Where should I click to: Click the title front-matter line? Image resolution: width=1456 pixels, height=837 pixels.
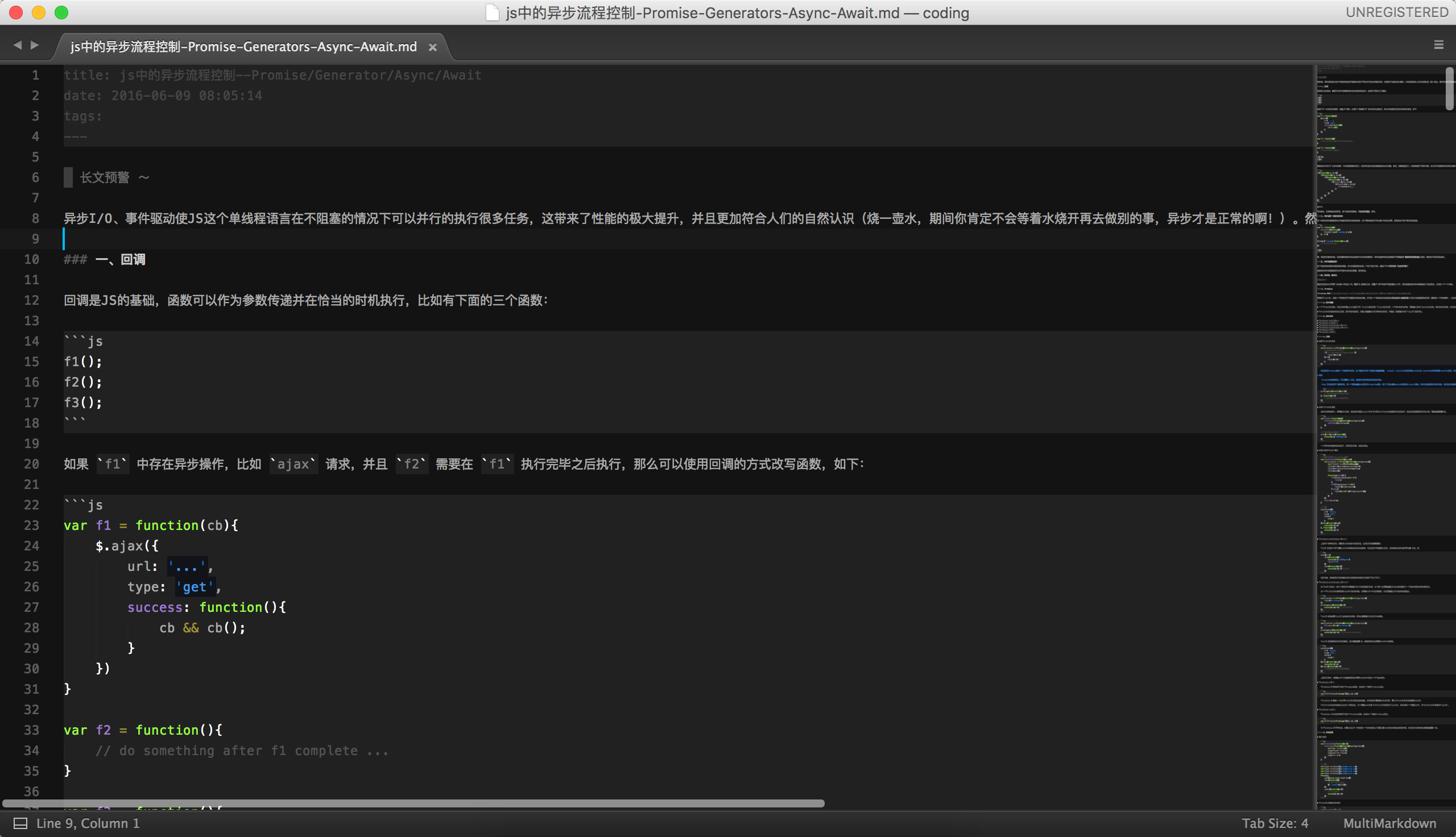(272, 75)
